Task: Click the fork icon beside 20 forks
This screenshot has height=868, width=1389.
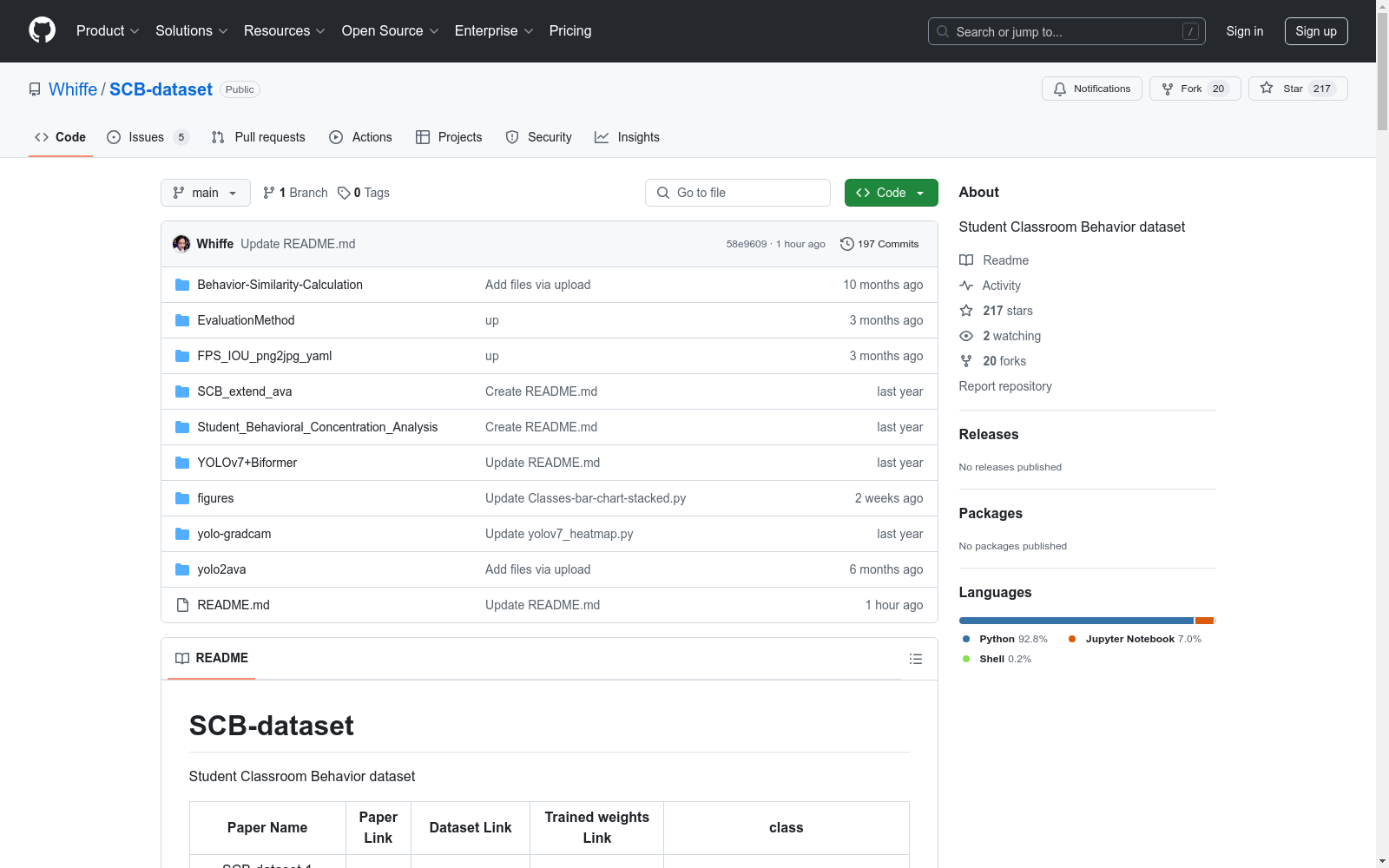Action: pos(966,361)
